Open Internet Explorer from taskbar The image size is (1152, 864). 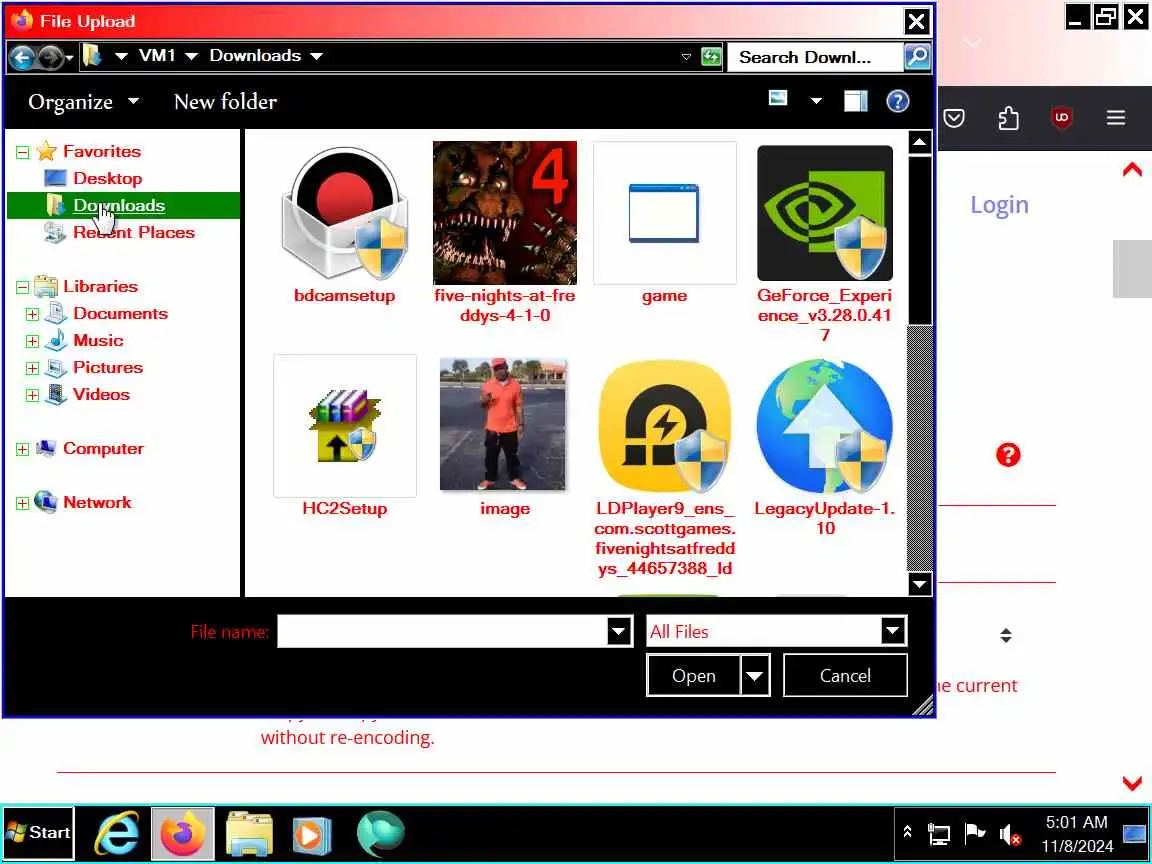[x=117, y=834]
